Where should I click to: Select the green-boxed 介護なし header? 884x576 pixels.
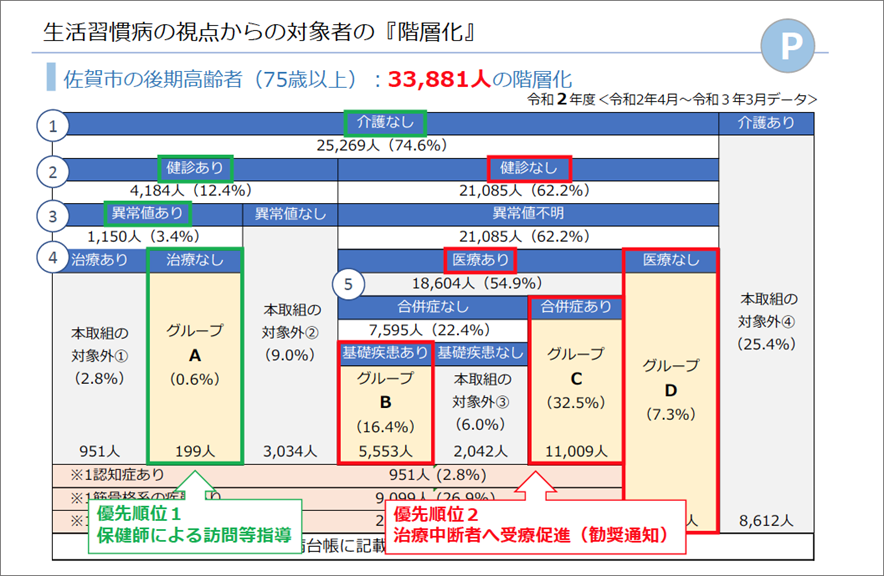coord(385,123)
